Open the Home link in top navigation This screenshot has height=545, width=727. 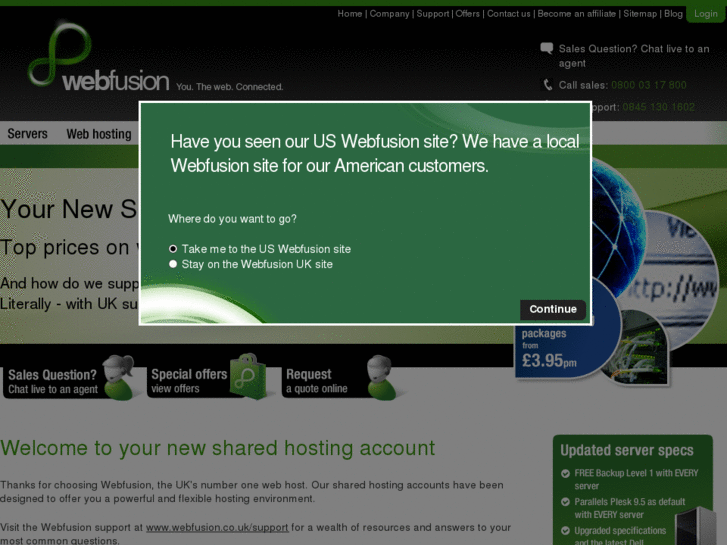click(x=350, y=14)
